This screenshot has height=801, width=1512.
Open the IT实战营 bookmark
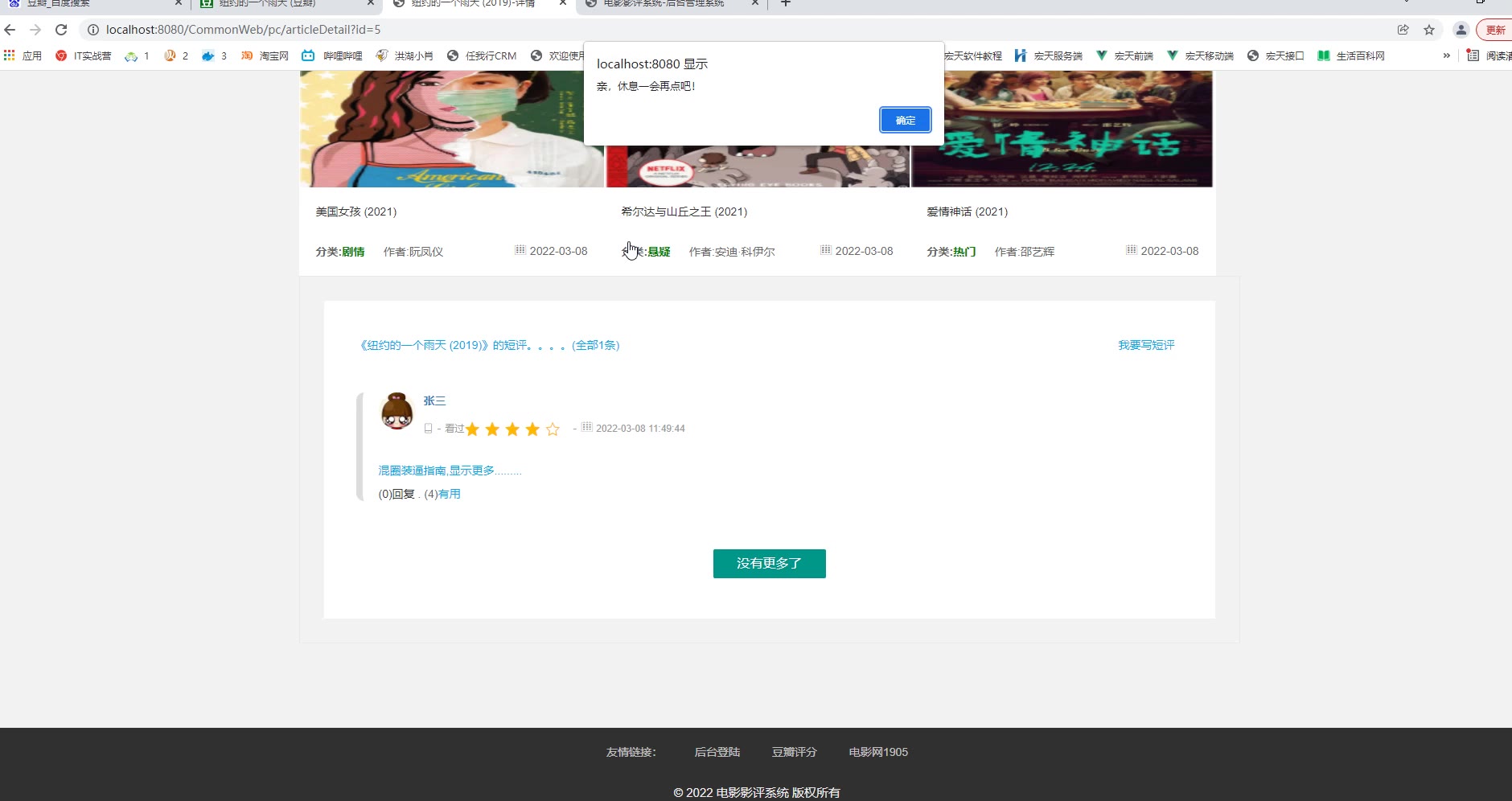point(84,55)
